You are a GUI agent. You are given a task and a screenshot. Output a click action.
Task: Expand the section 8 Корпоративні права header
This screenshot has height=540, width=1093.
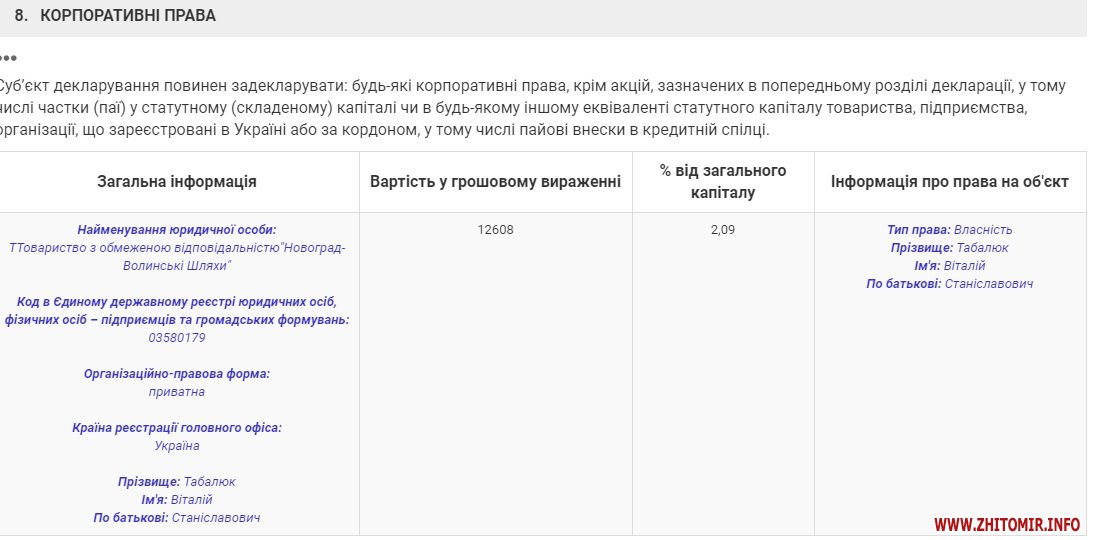(128, 16)
